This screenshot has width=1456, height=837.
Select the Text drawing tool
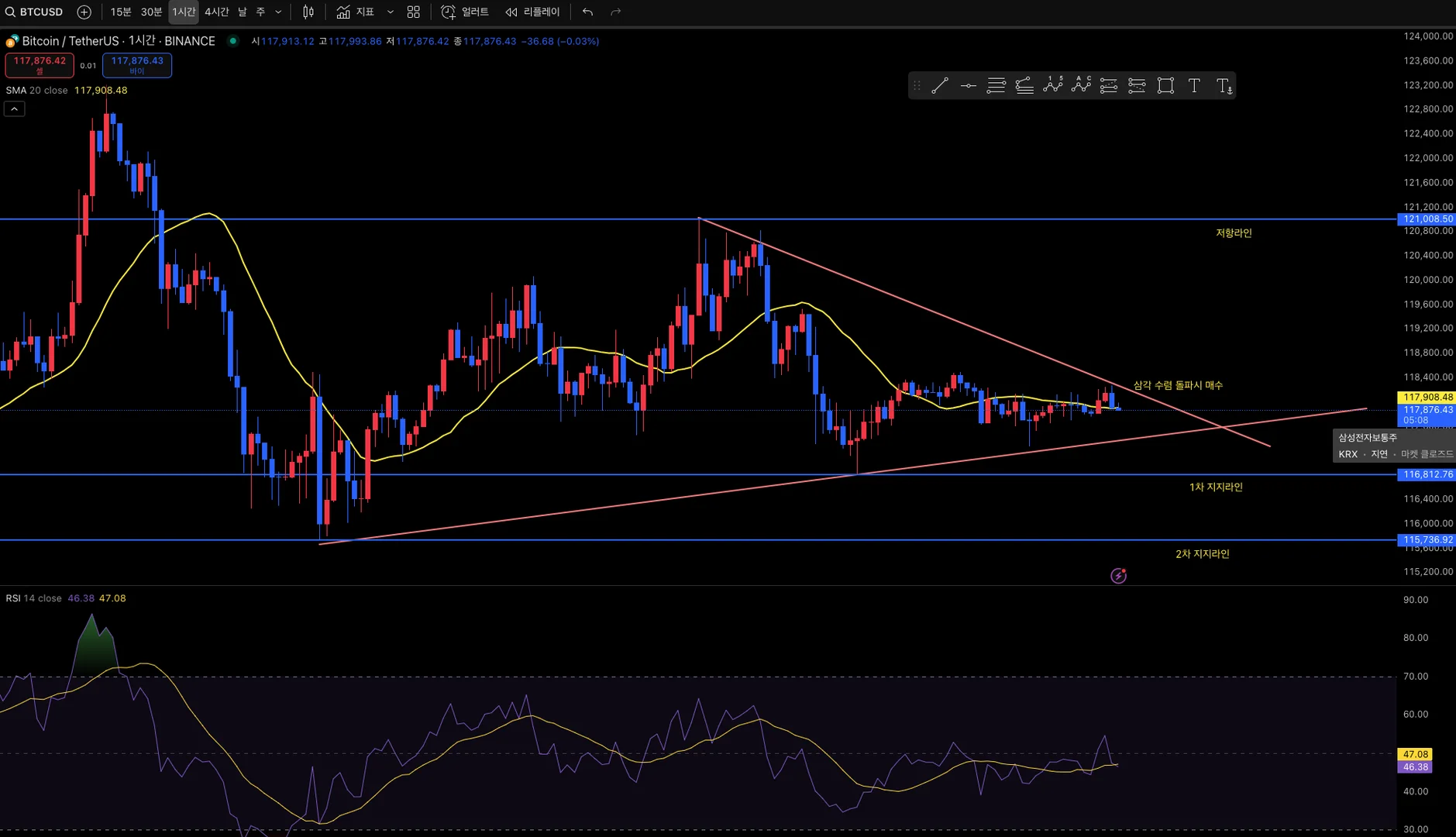[x=1194, y=86]
